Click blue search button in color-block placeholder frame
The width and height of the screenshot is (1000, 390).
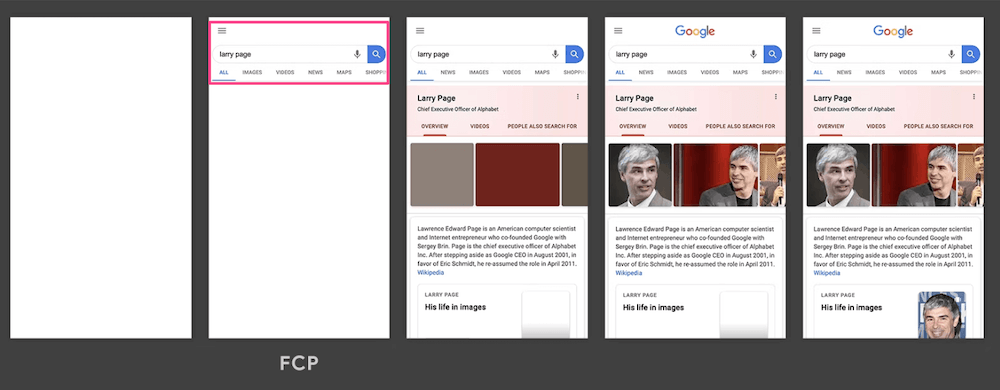click(x=575, y=54)
